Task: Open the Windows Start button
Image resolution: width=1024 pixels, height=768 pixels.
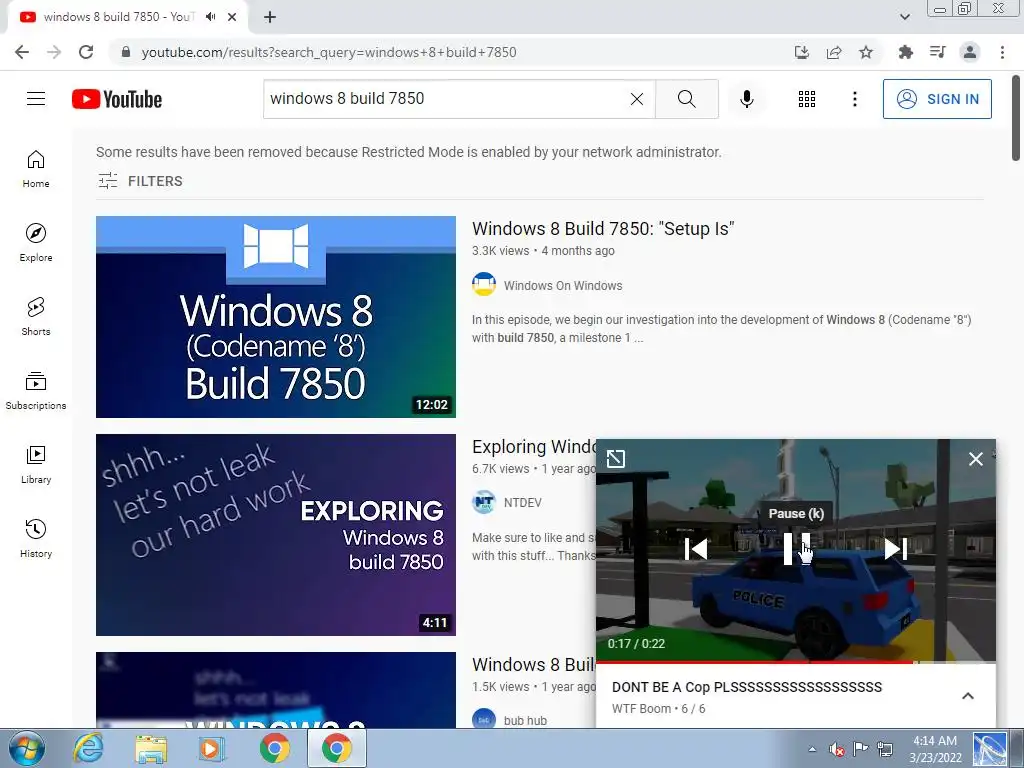Action: (26, 748)
